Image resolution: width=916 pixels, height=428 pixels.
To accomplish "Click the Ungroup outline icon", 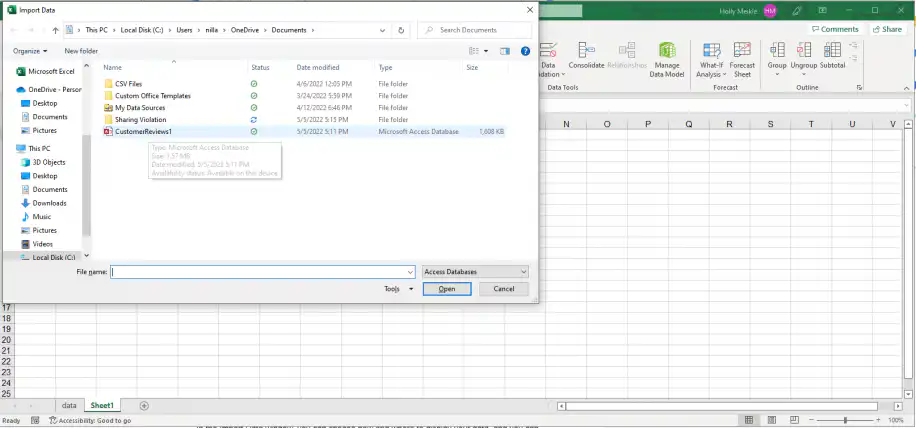I will 803,60.
